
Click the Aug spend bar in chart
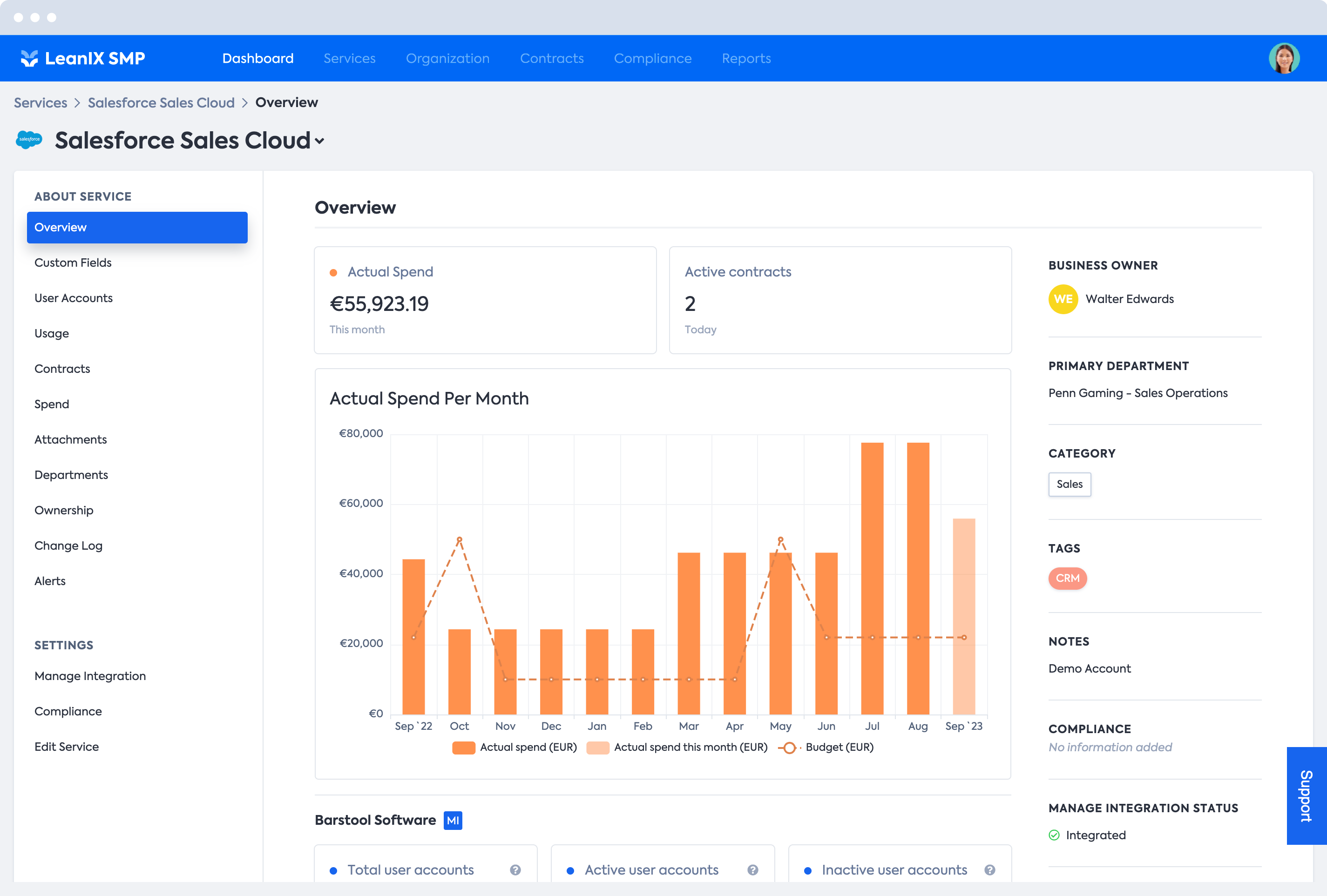click(918, 578)
